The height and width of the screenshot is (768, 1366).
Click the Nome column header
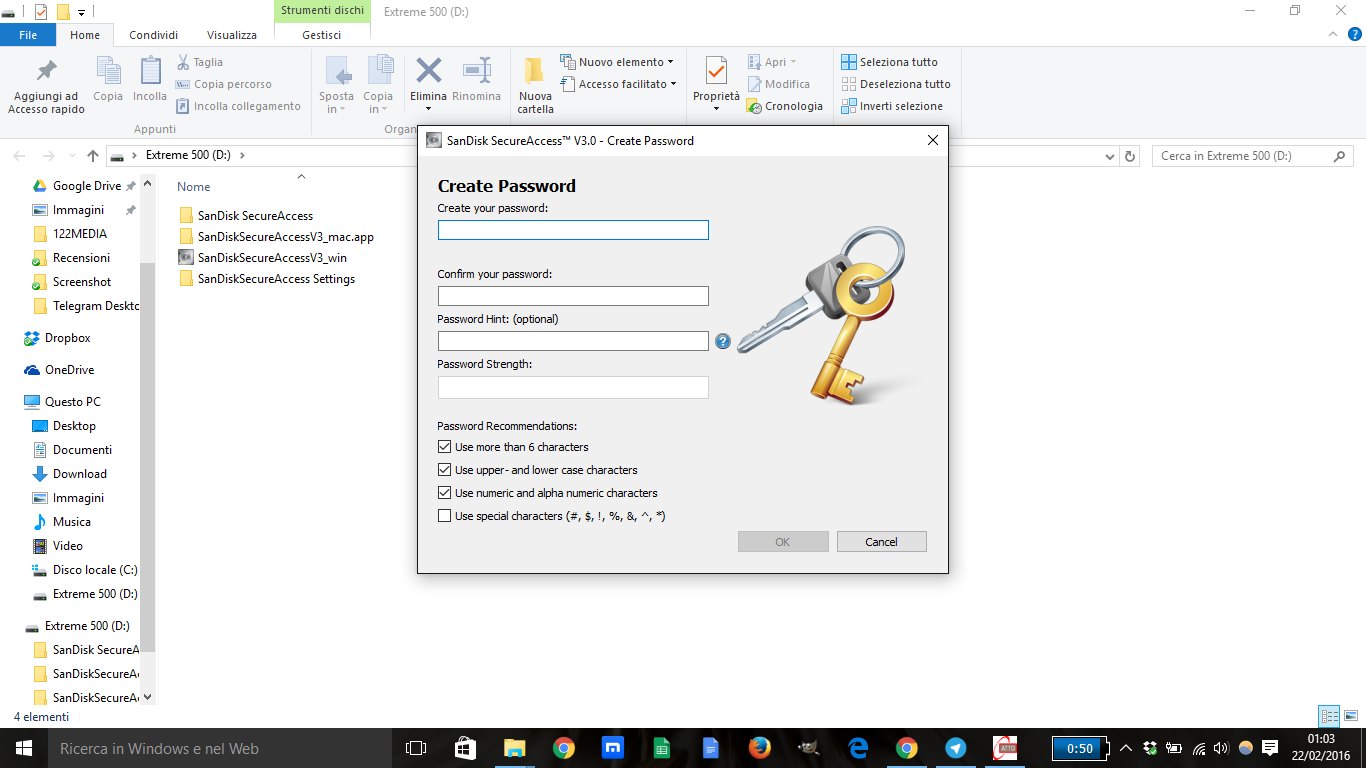tap(194, 187)
